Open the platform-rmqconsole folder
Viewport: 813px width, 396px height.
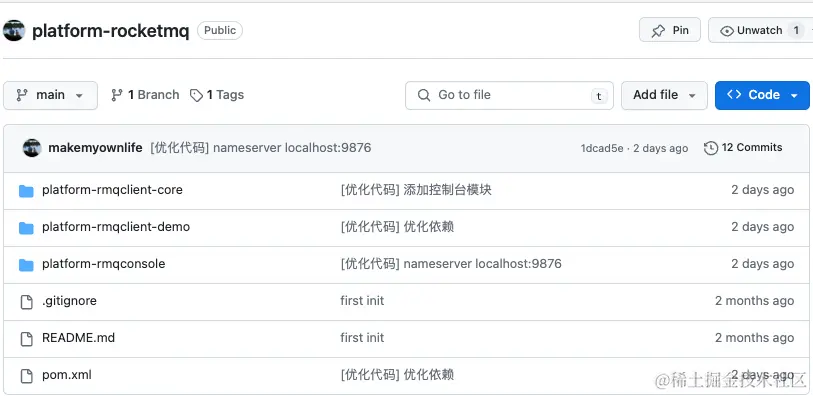pos(104,264)
